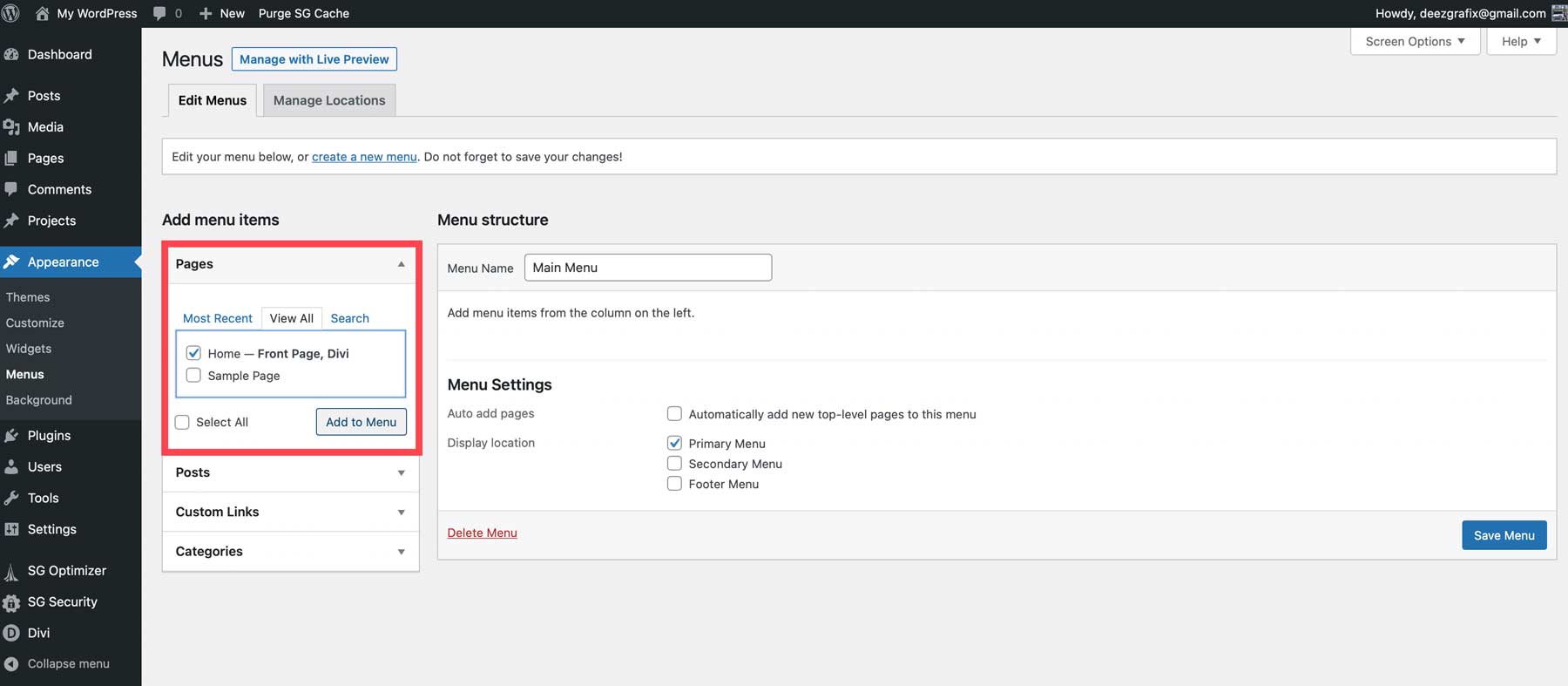Click the create a new menu link

[364, 157]
